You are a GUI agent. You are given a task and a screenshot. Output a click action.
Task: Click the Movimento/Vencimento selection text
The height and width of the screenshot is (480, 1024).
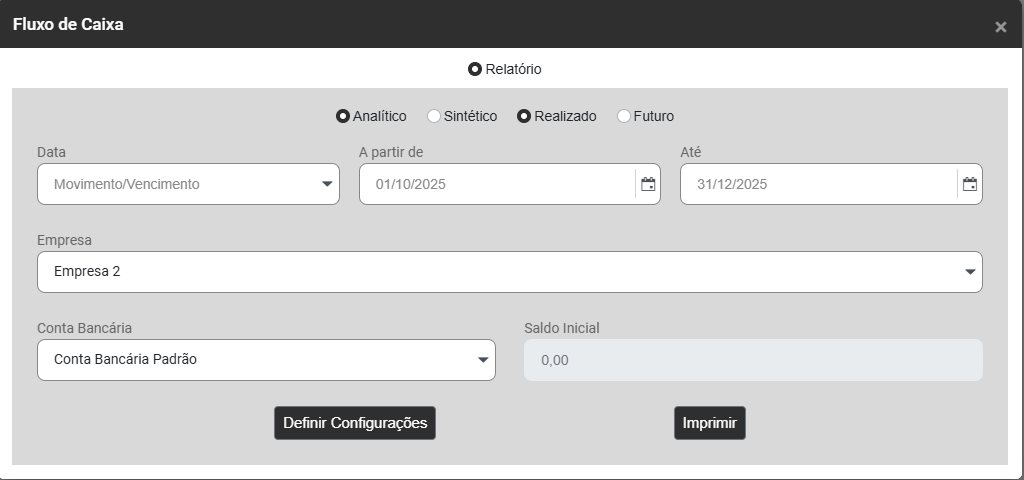(127, 184)
